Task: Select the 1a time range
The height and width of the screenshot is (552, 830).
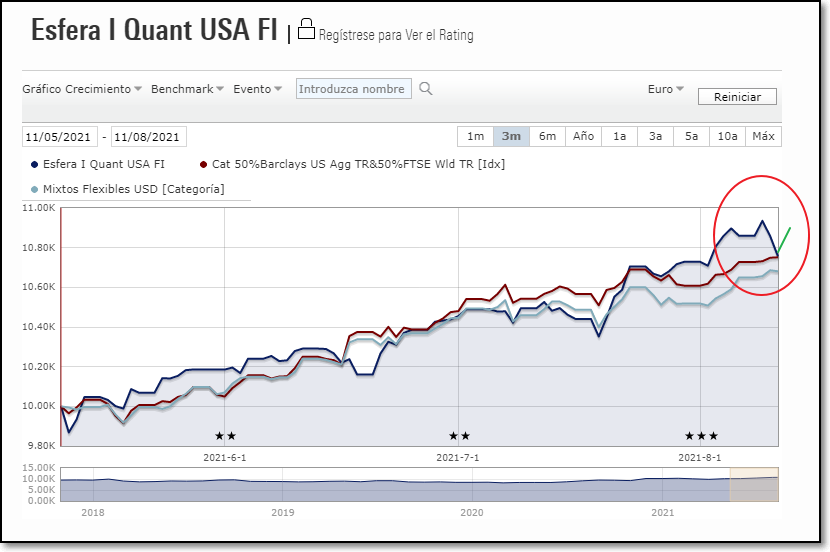Action: click(619, 136)
